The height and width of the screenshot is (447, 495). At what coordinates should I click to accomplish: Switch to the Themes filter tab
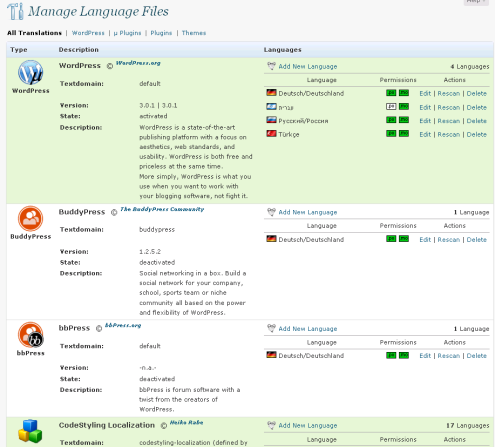[194, 33]
